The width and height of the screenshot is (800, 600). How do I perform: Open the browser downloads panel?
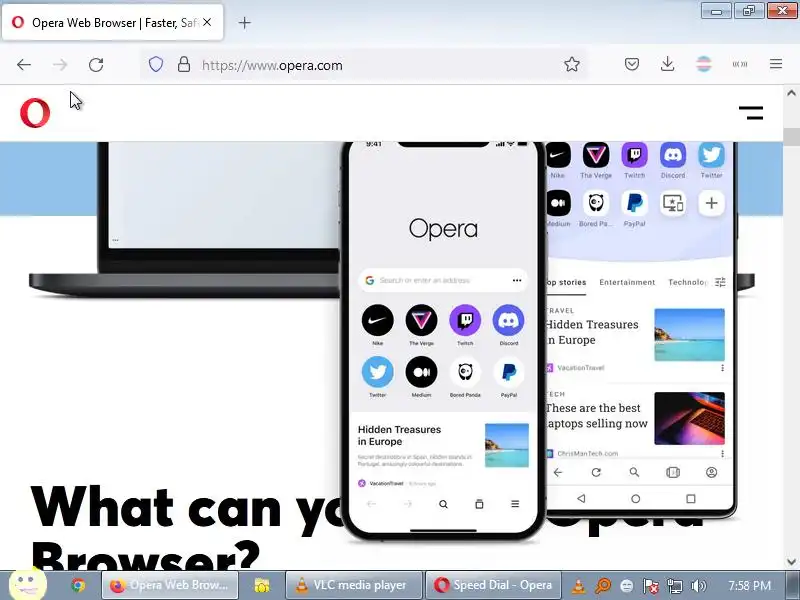(667, 64)
